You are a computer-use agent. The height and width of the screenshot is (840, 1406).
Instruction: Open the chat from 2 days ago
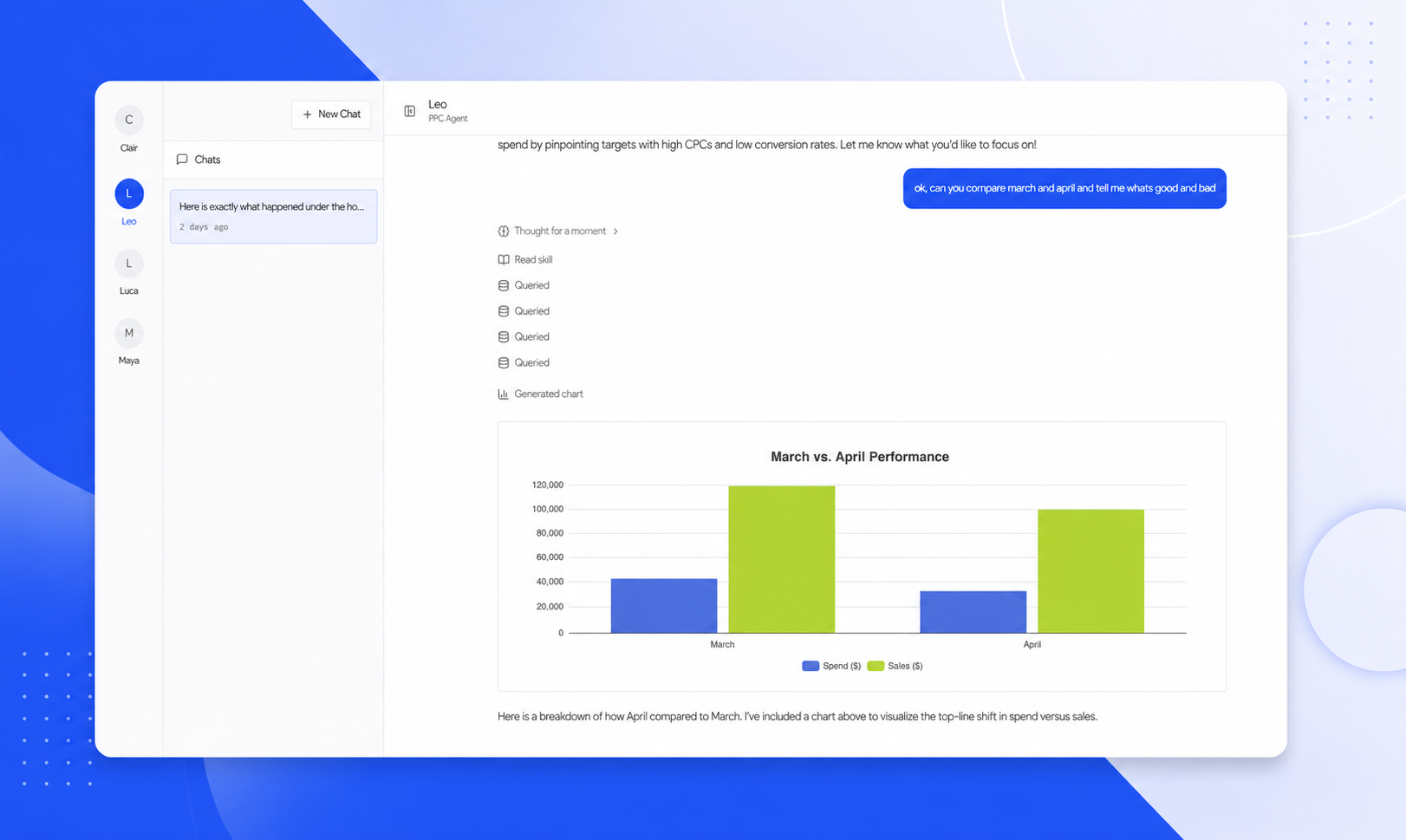273,217
